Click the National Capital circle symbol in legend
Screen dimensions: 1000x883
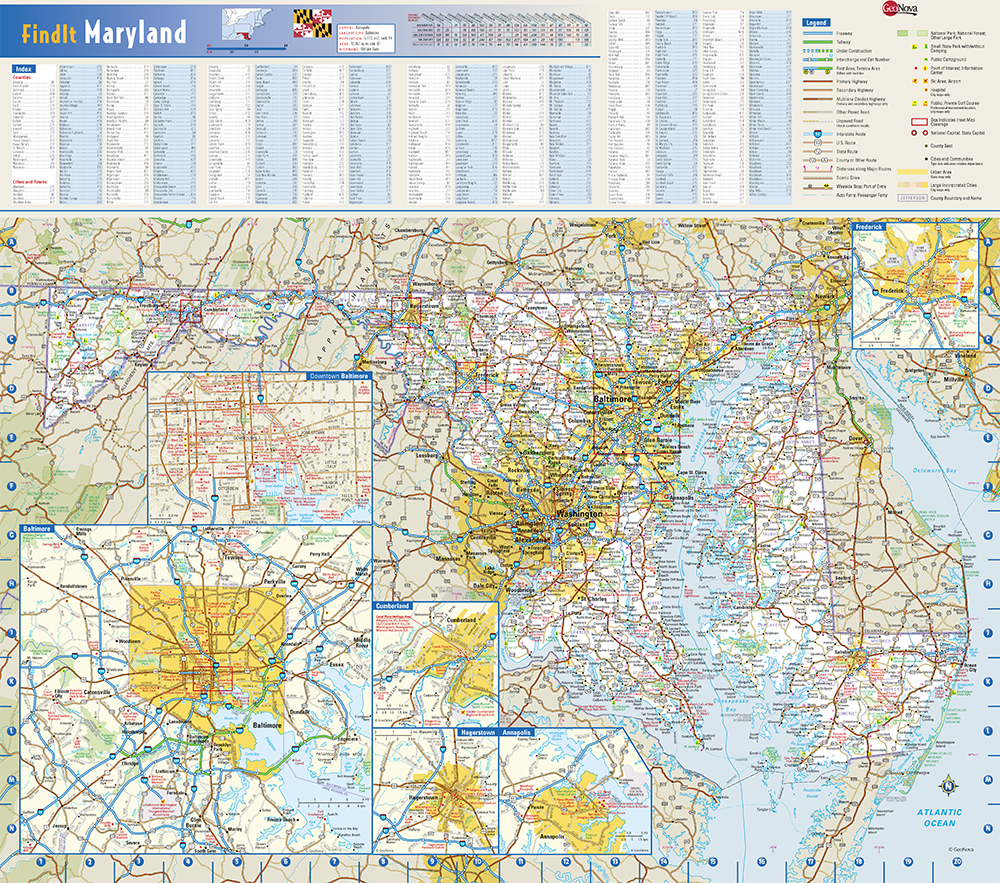click(x=915, y=133)
